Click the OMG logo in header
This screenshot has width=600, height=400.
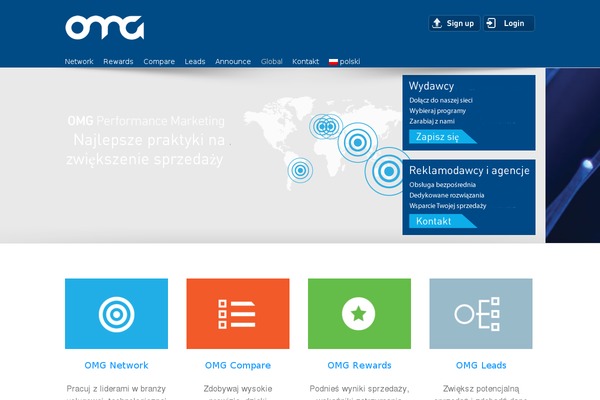coord(104,28)
